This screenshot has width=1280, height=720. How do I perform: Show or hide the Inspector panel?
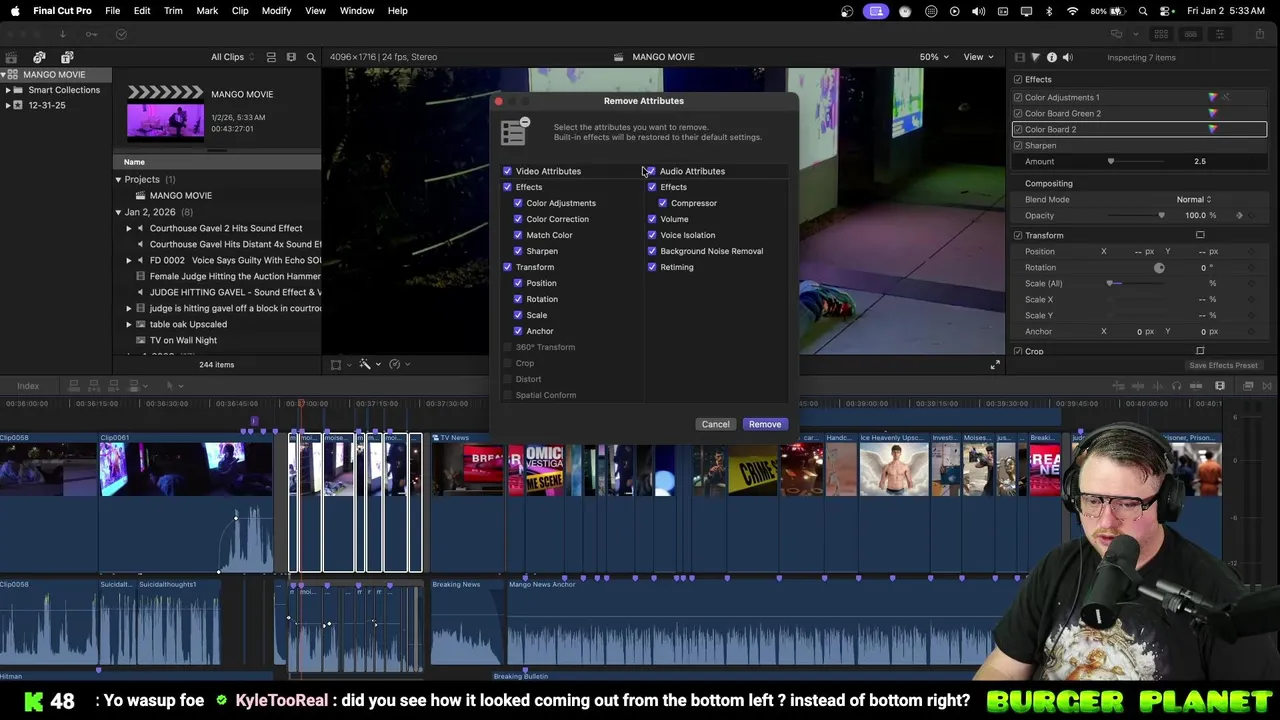(1220, 34)
